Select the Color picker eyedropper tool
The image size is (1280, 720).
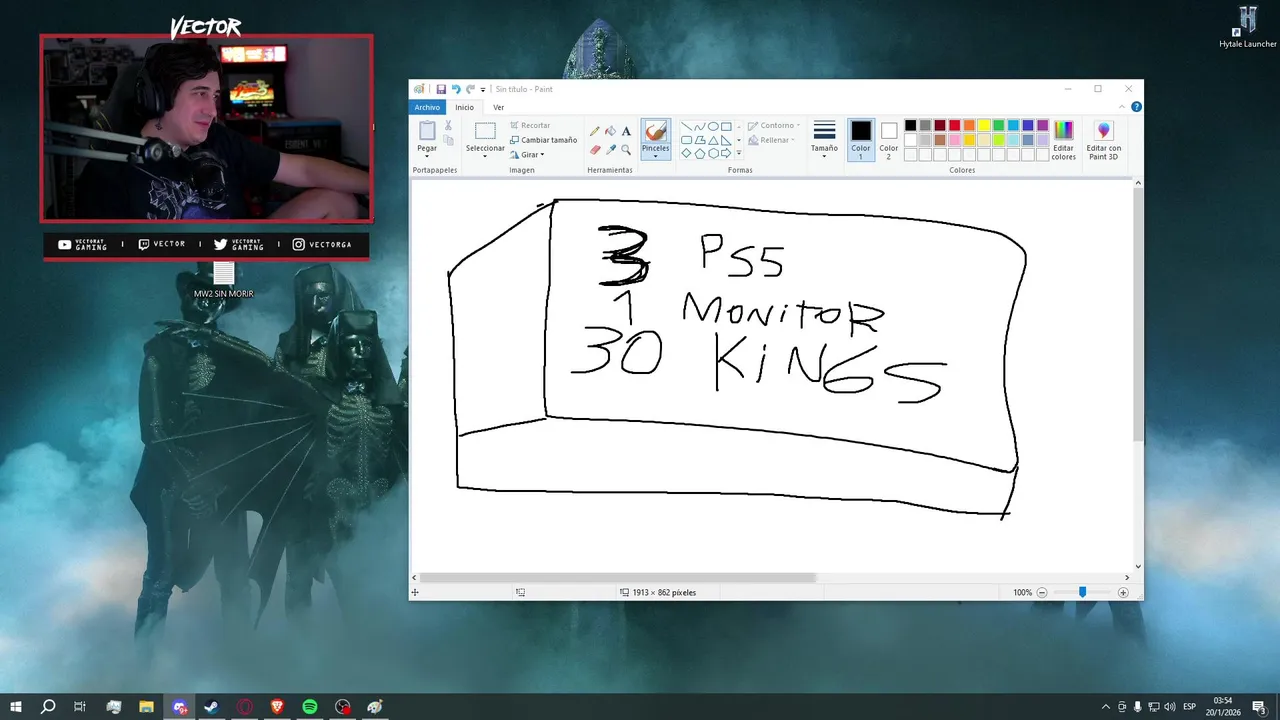coord(610,150)
